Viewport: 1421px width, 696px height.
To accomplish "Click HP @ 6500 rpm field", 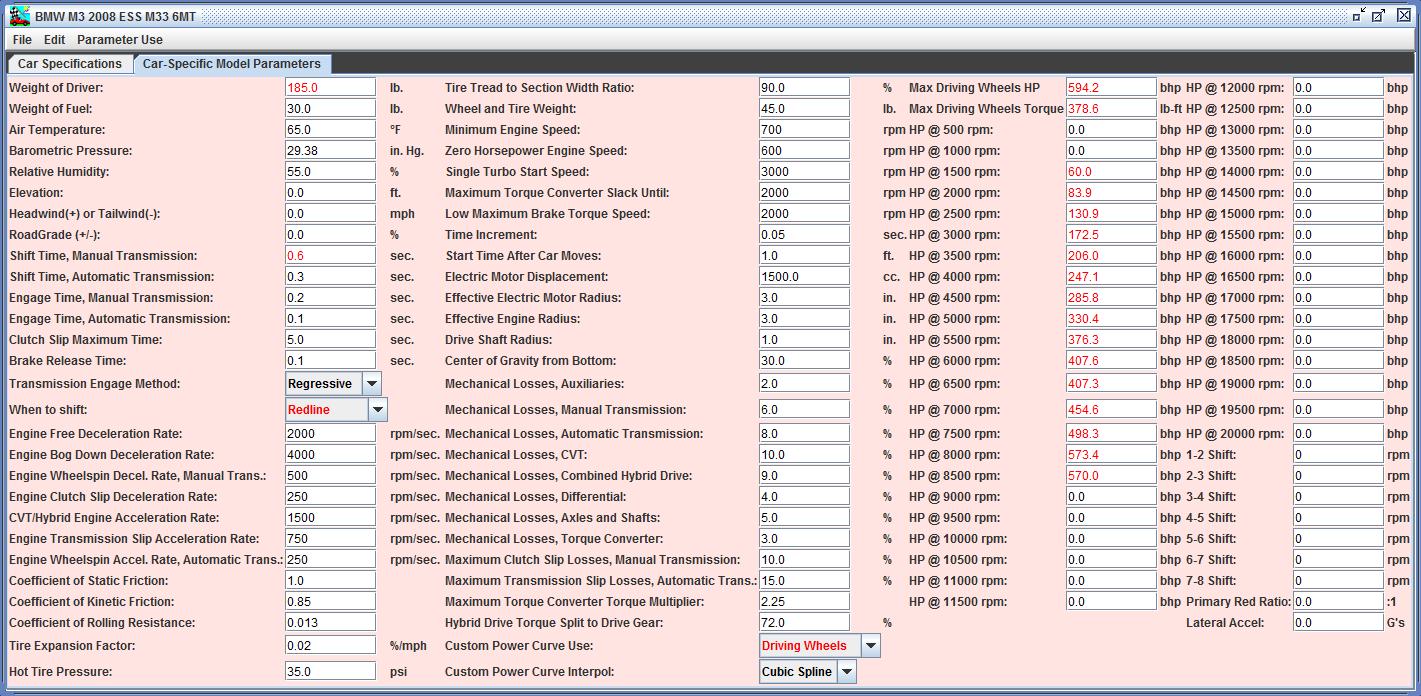I will 1111,384.
